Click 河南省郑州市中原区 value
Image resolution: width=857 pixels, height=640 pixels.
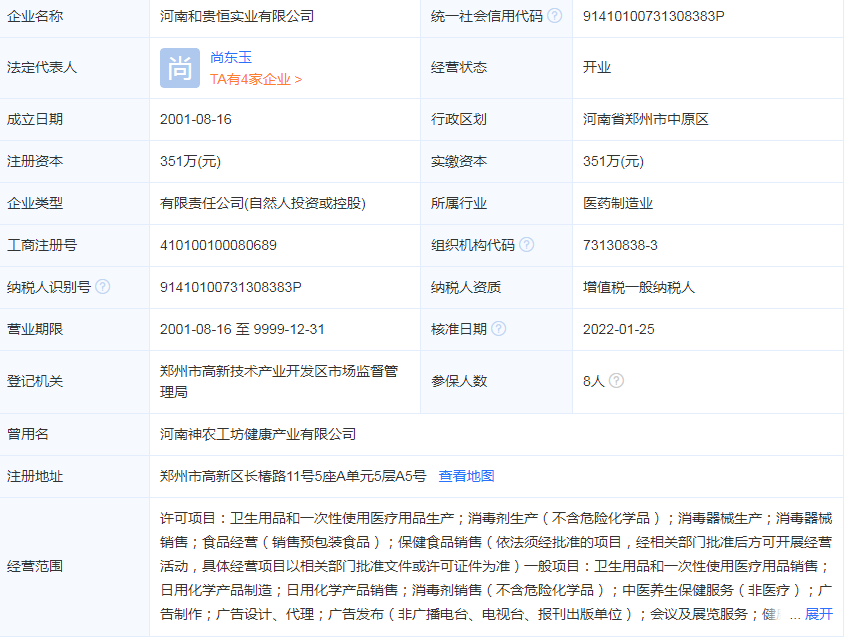645,119
